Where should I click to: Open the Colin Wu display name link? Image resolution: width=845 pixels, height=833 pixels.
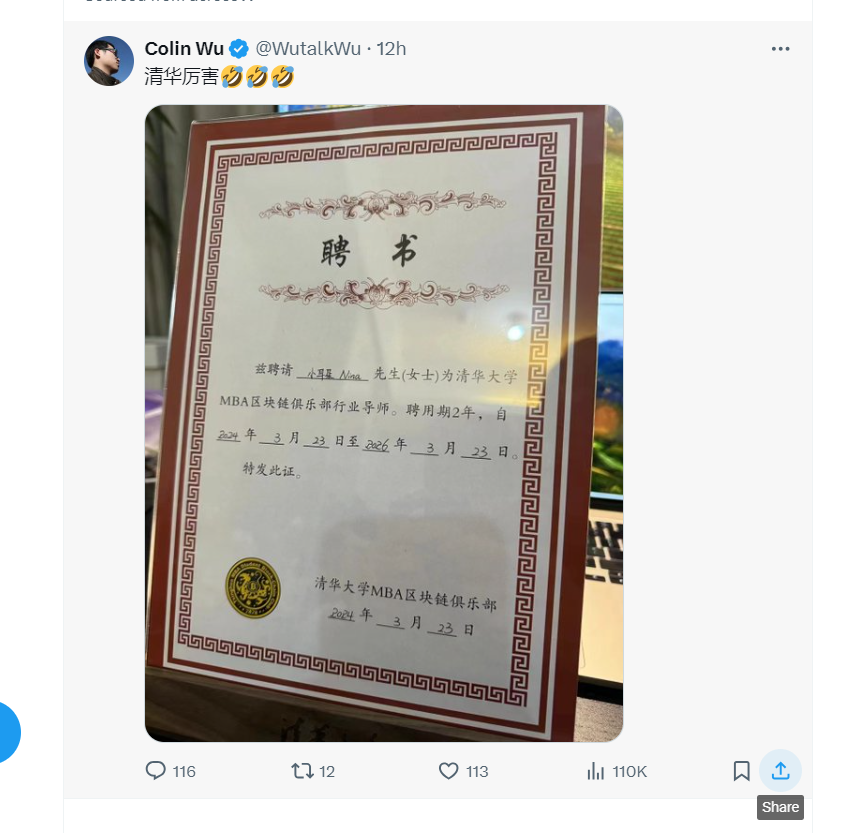click(184, 49)
